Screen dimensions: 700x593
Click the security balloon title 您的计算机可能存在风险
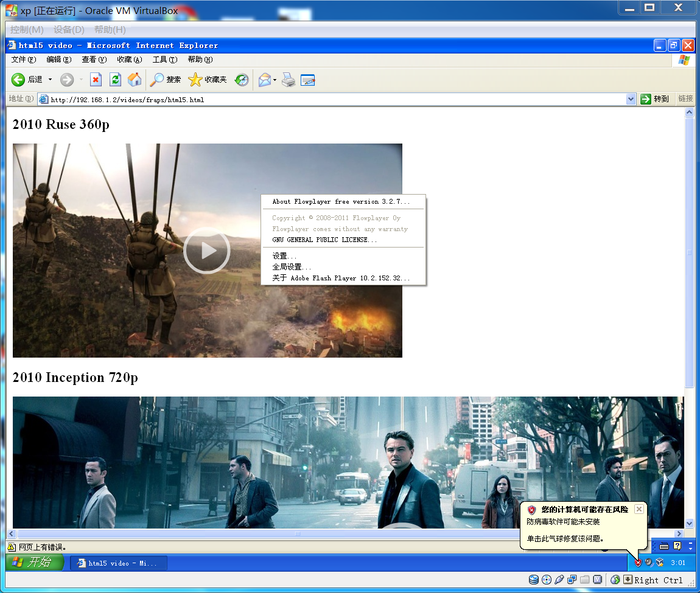pyautogui.click(x=584, y=509)
